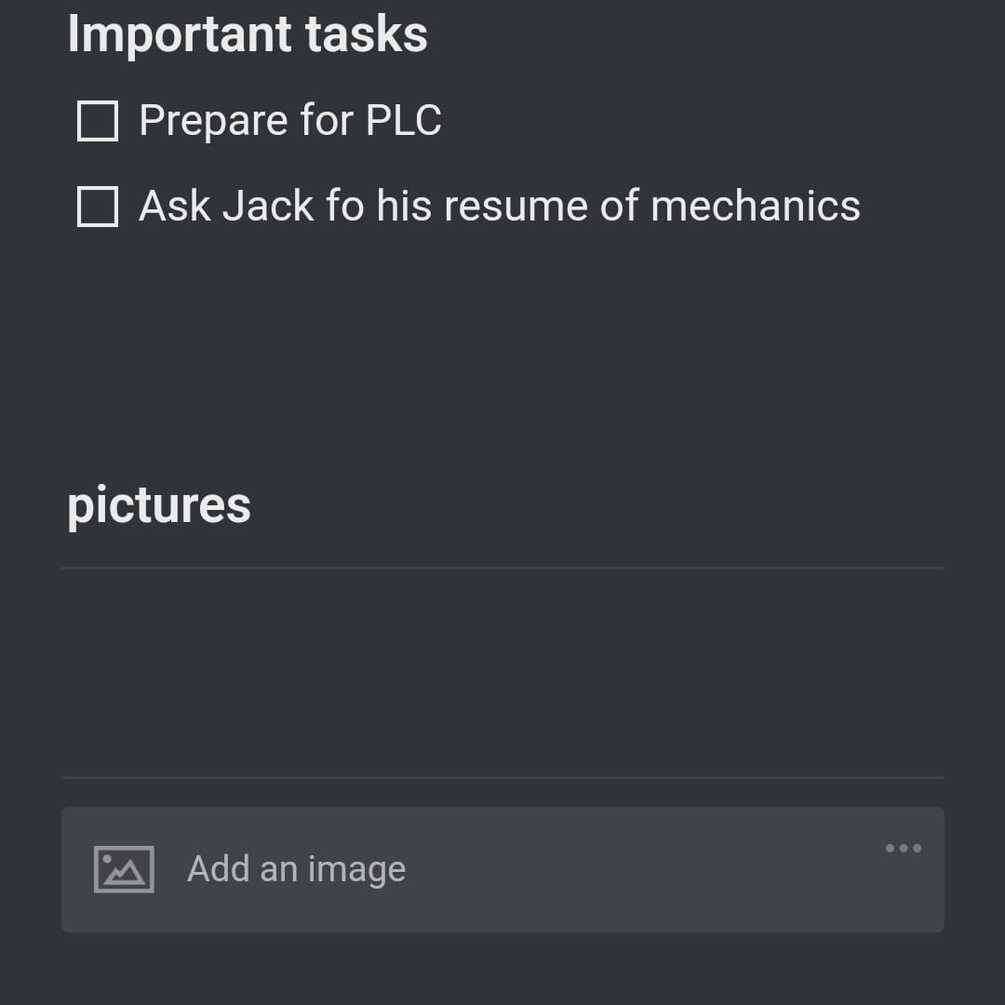The height and width of the screenshot is (1005, 1005).
Task: Click the word "PLC" in first task
Action: click(403, 121)
